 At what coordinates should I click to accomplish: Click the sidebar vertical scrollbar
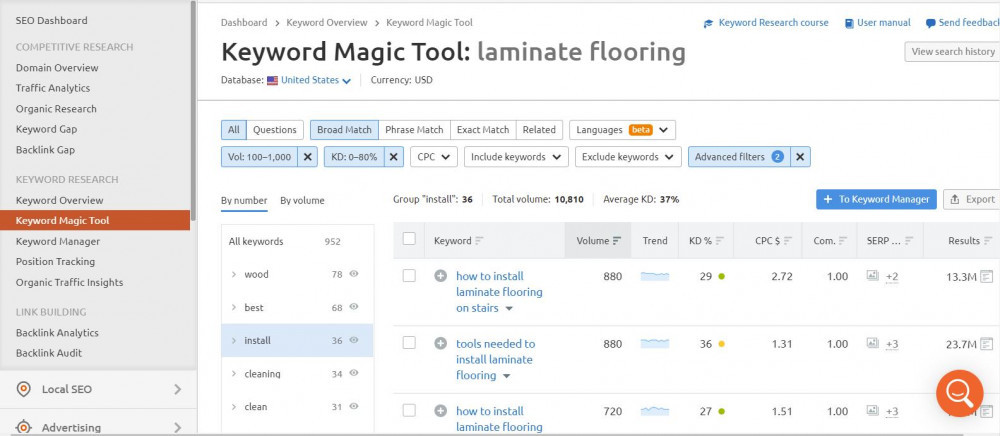(x=193, y=110)
